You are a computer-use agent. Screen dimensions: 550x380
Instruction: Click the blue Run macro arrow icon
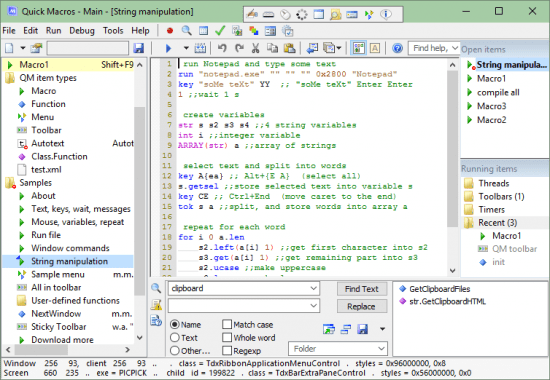(168, 48)
